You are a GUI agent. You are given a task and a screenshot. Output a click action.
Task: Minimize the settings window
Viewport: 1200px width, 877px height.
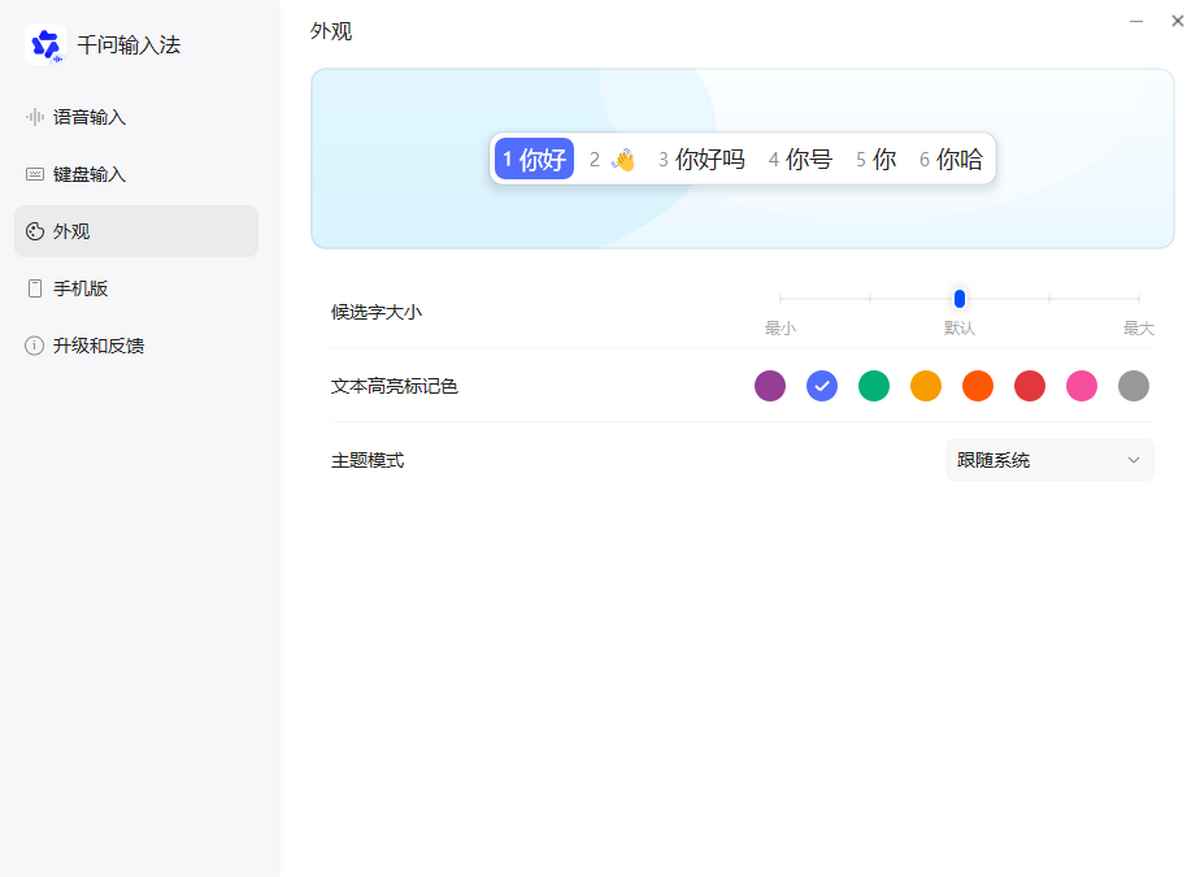point(1136,21)
